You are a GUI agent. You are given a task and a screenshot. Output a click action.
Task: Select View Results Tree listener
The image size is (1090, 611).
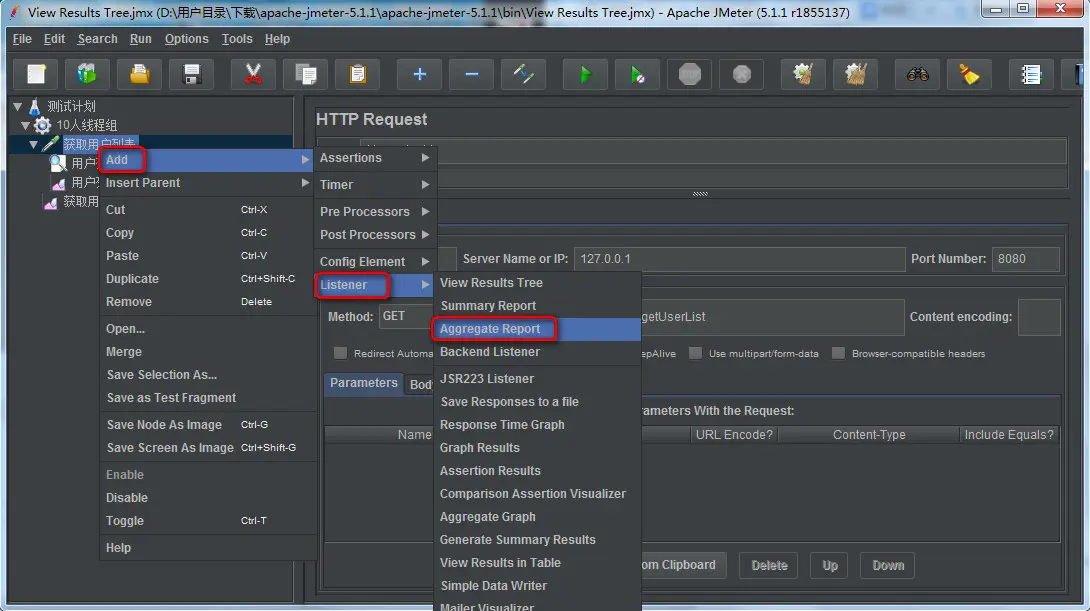537,283
